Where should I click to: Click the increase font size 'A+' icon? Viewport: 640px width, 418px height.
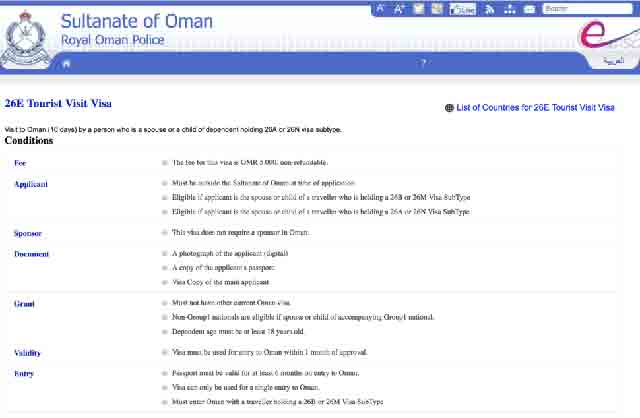point(399,9)
